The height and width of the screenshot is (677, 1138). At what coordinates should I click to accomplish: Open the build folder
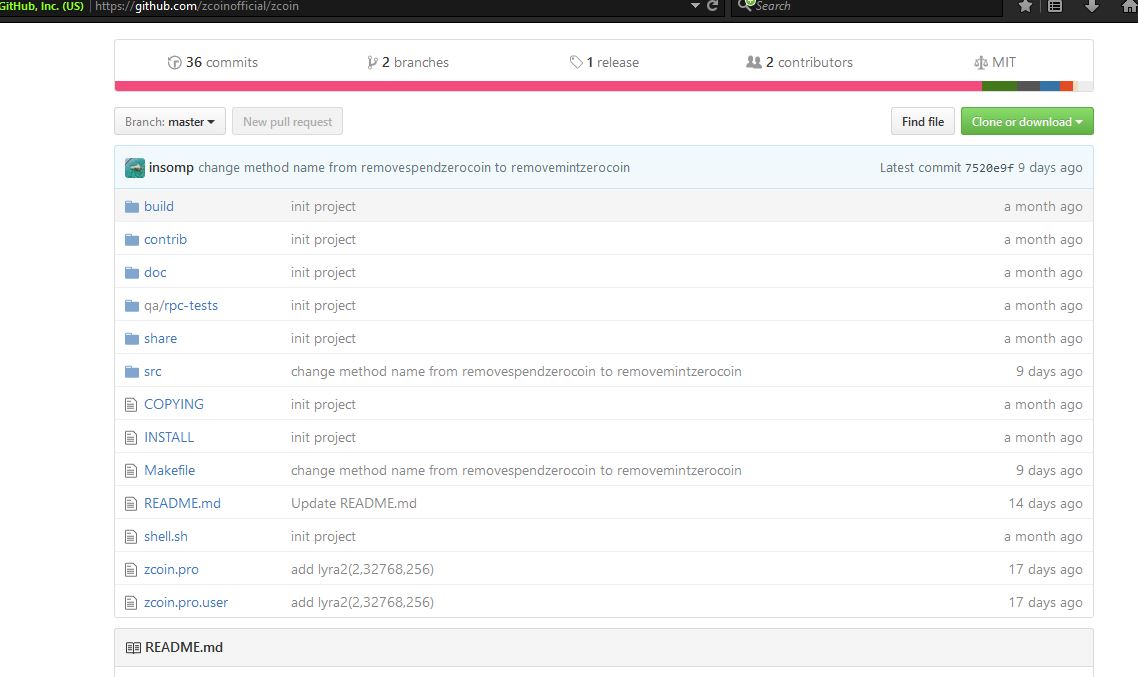(x=159, y=206)
